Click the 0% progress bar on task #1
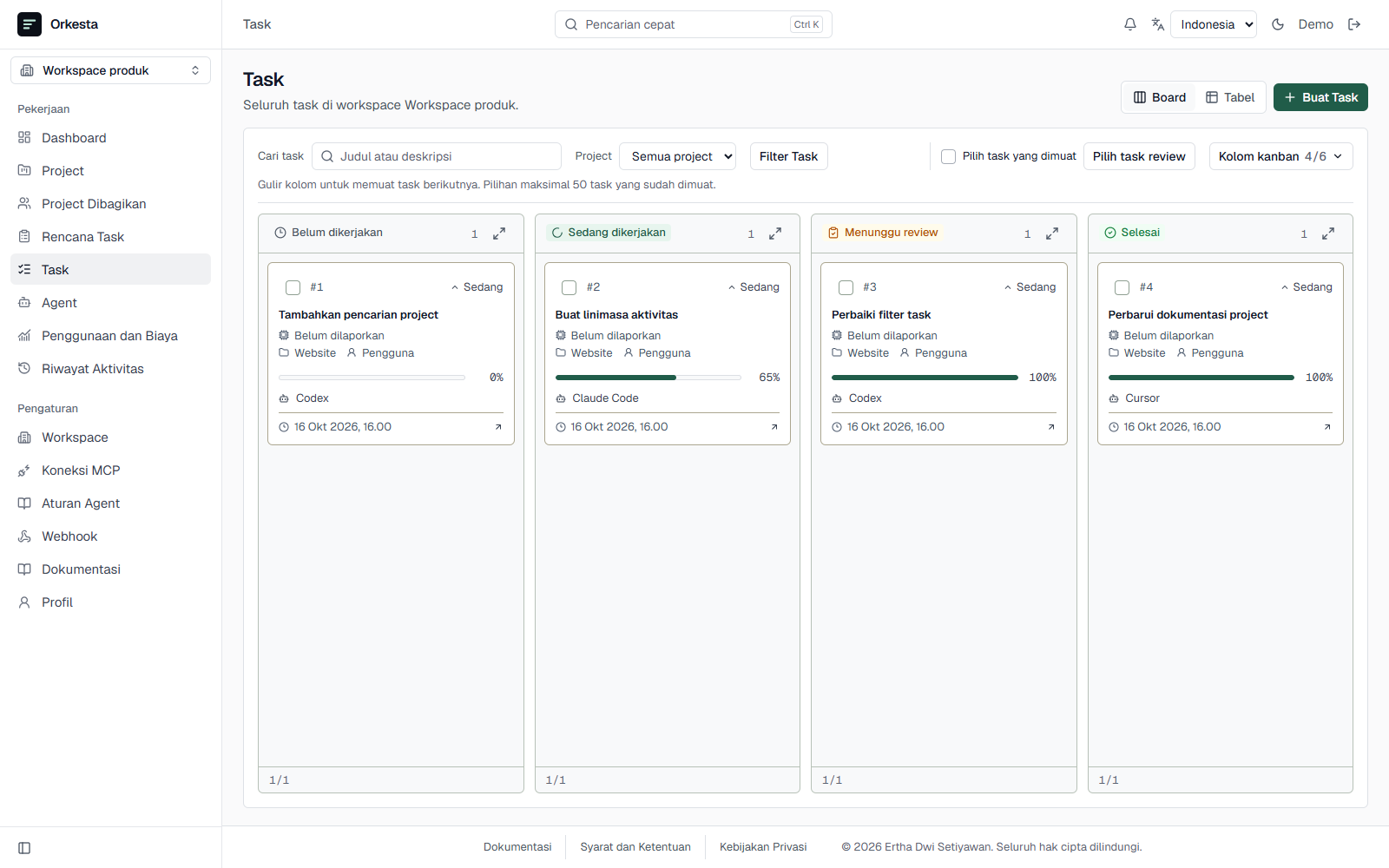This screenshot has height=868, width=1389. [372, 378]
